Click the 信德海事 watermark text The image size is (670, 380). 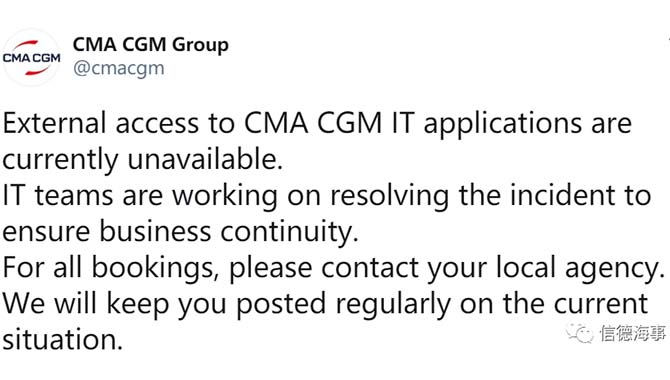click(632, 333)
